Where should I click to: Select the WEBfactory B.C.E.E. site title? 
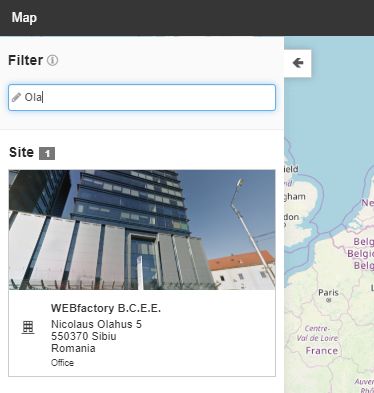tap(106, 308)
